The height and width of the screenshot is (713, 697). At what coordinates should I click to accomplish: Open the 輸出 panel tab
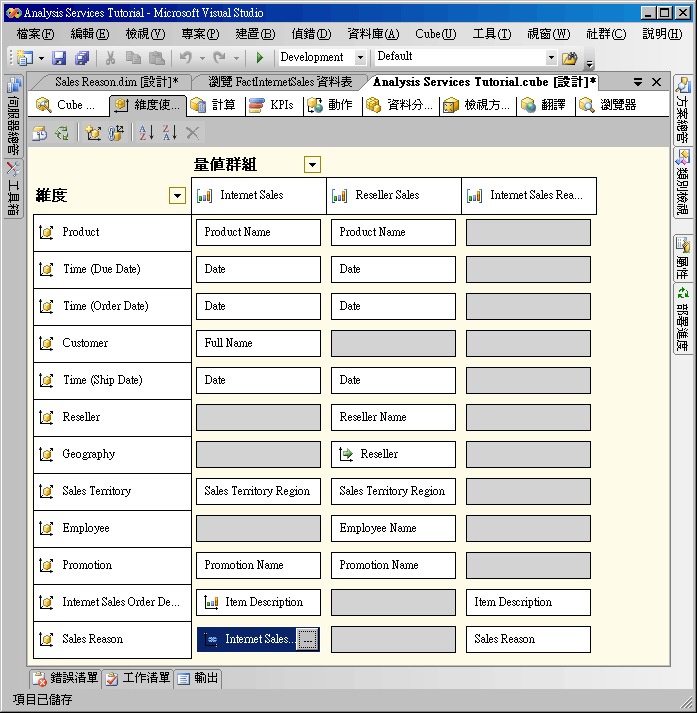(x=198, y=678)
